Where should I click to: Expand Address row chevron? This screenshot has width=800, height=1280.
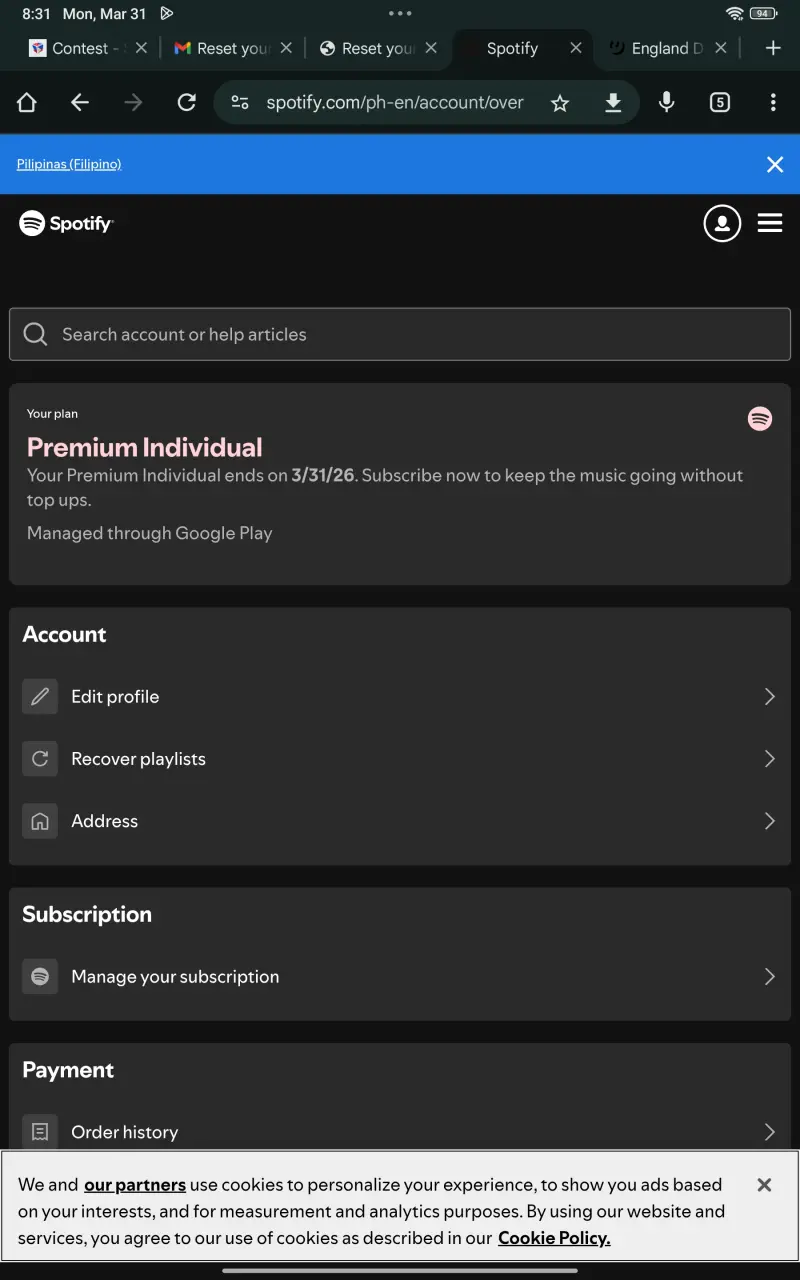tap(769, 821)
